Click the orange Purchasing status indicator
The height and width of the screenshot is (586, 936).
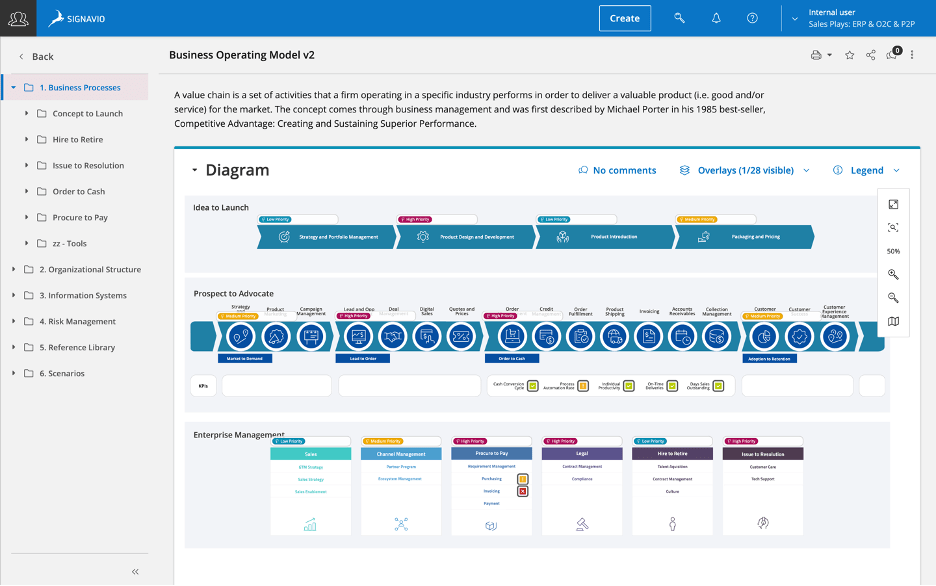pos(522,479)
